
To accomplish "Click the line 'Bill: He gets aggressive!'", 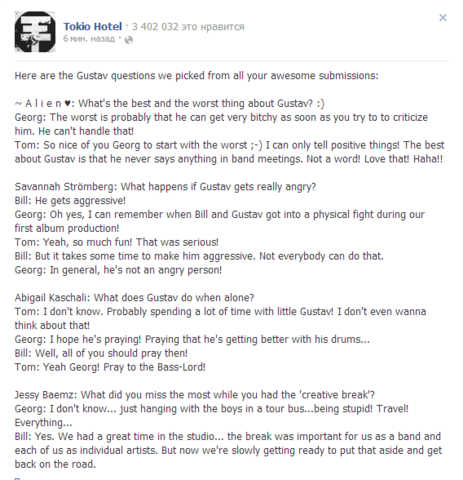I will coord(70,201).
